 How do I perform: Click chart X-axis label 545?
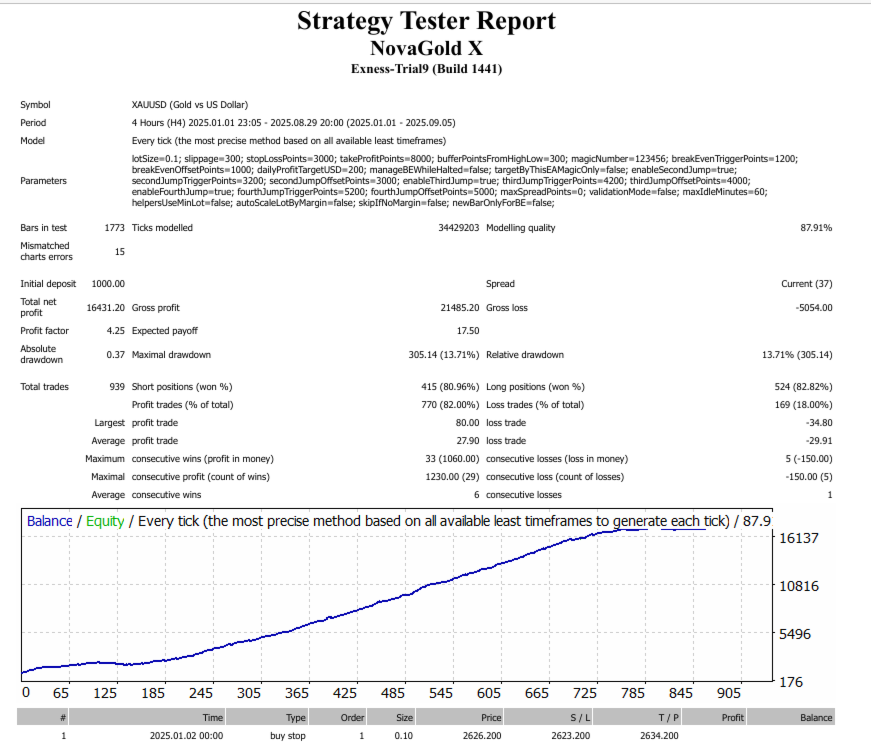pyautogui.click(x=440, y=694)
